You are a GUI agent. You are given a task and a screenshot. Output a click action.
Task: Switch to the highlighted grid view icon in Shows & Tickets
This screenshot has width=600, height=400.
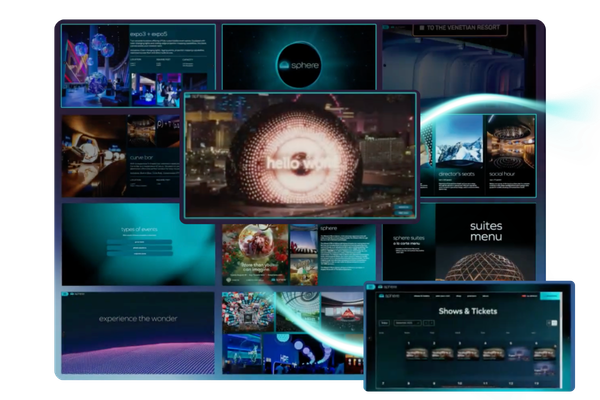coord(554,323)
